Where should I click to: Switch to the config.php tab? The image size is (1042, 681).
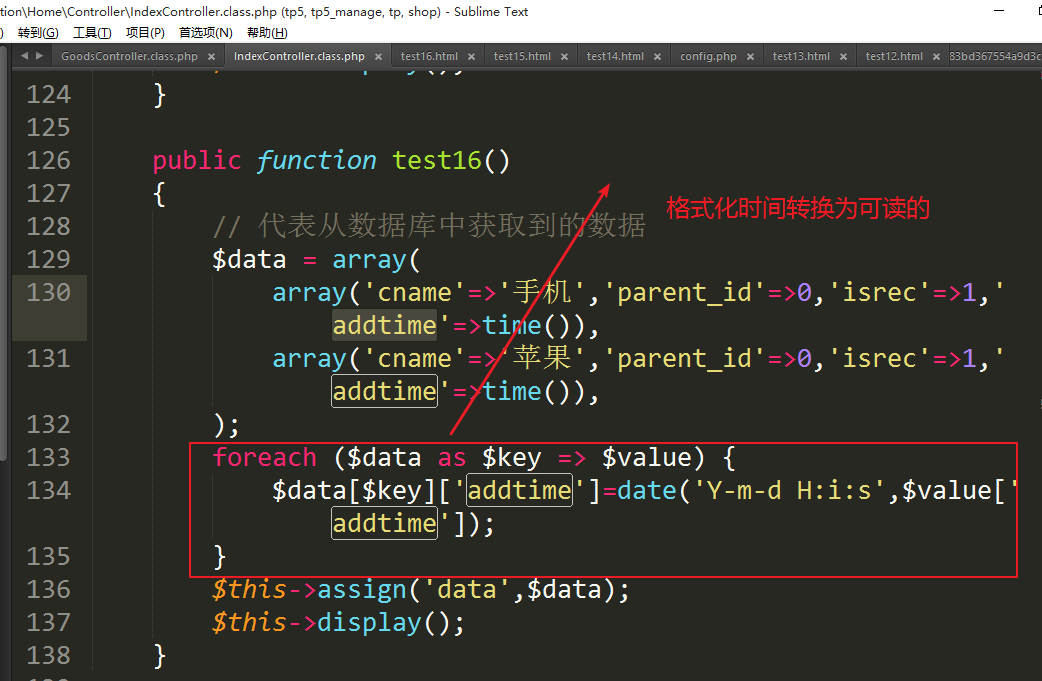pyautogui.click(x=708, y=57)
